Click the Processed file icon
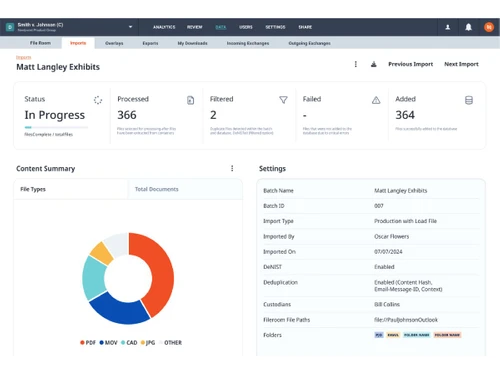This screenshot has height=375, width=500. 190,100
